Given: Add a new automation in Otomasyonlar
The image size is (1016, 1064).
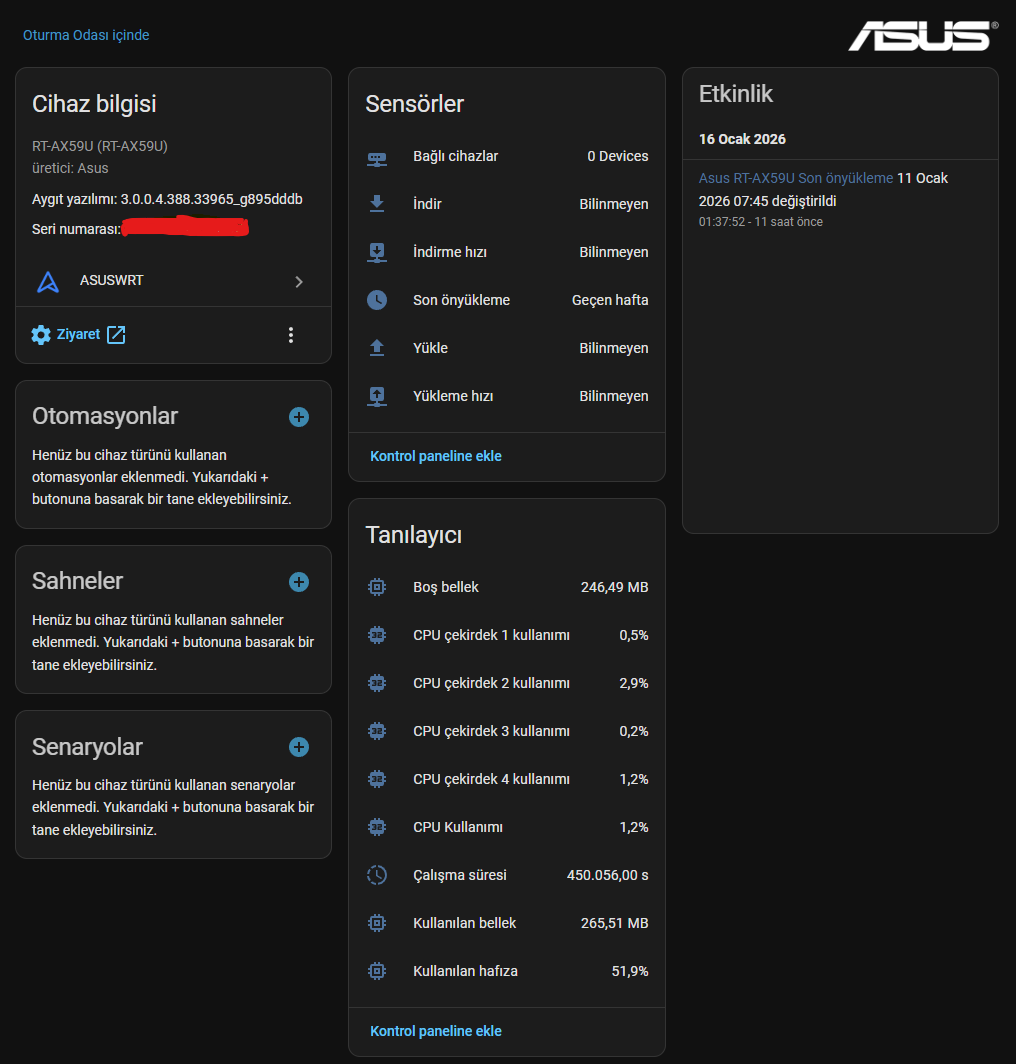Looking at the screenshot, I should click(299, 417).
